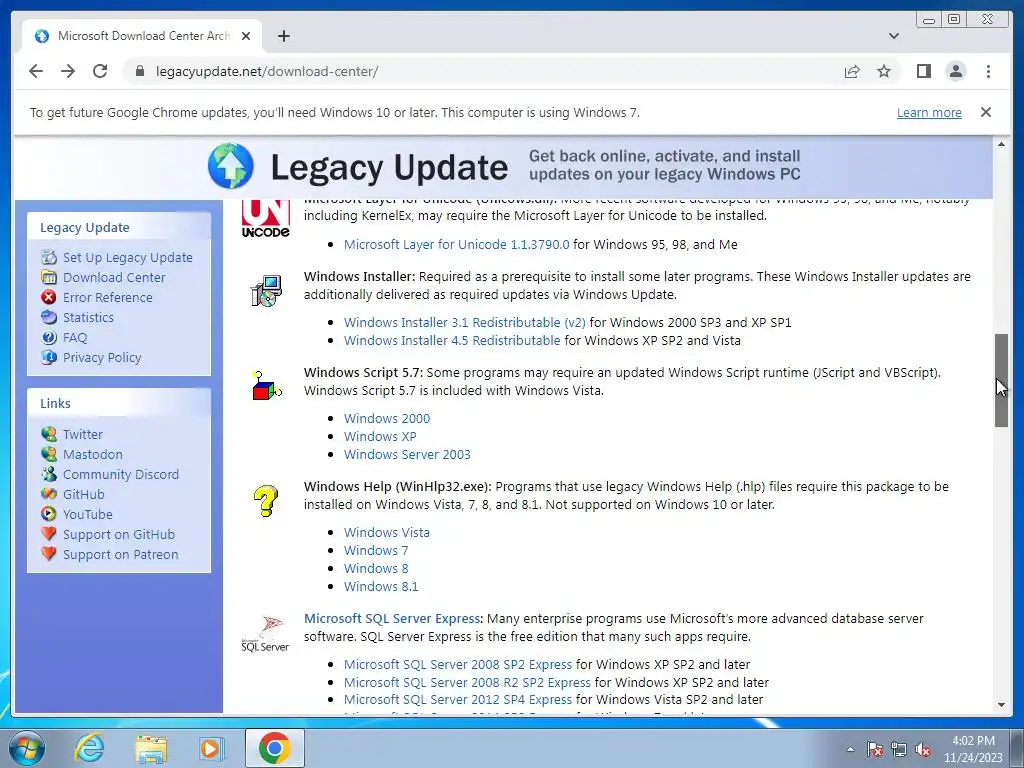
Task: Open Set Up Legacy Update in sidebar
Action: (127, 257)
